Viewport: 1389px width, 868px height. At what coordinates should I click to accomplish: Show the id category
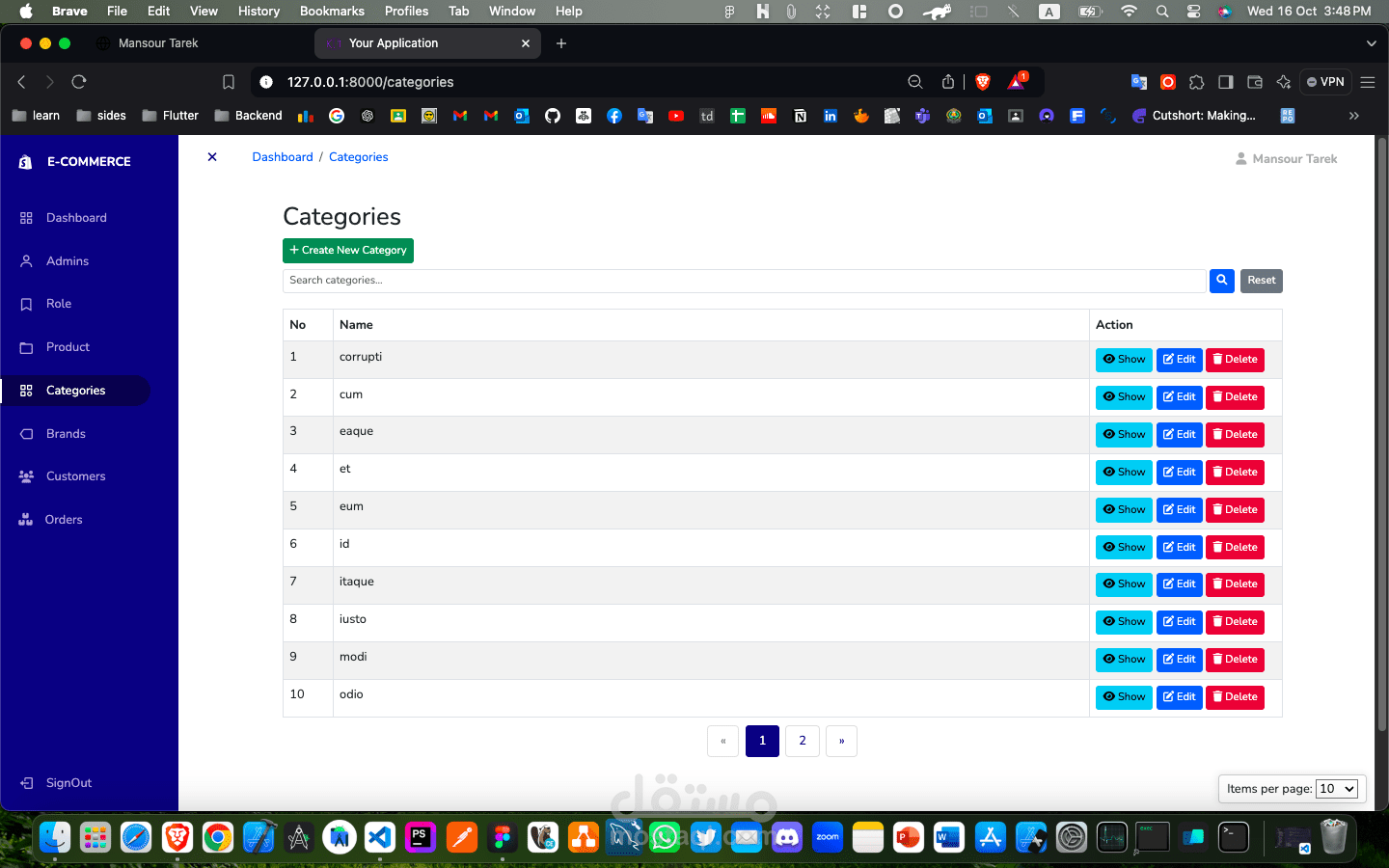click(x=1124, y=548)
